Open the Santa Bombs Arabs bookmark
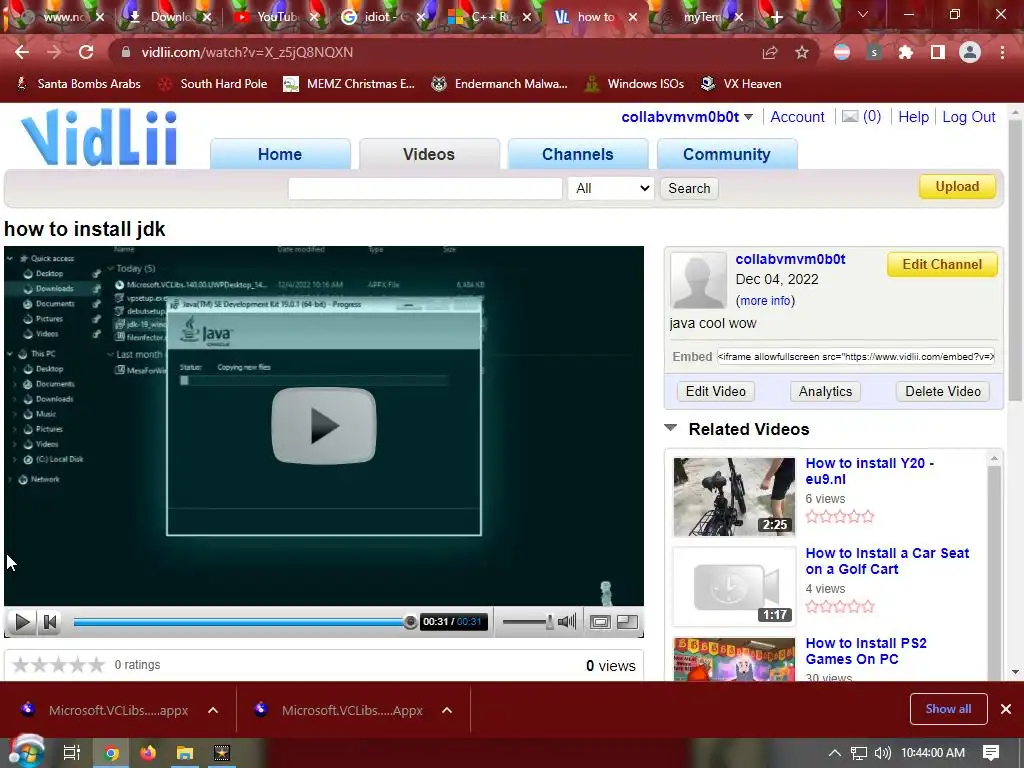 click(78, 84)
